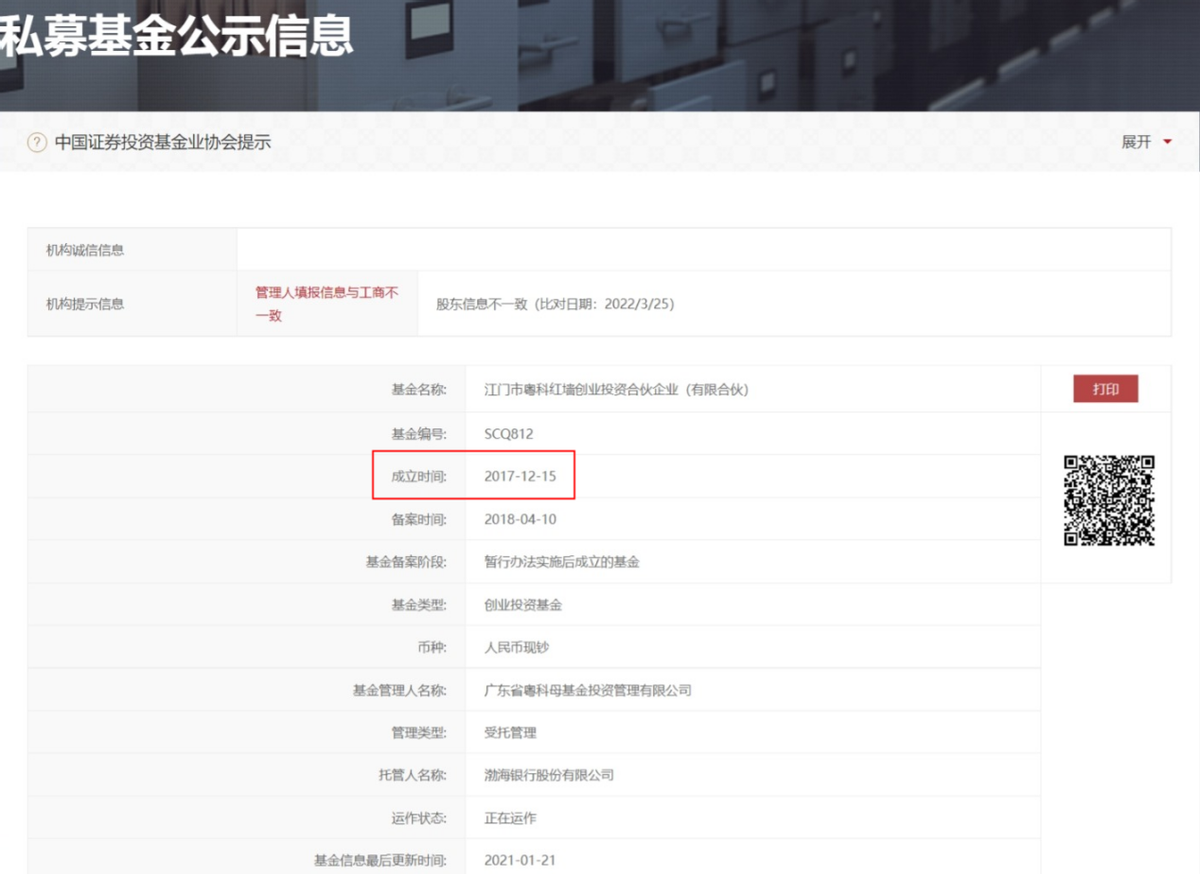
Task: Select fund code SCQ812
Action: 509,434
